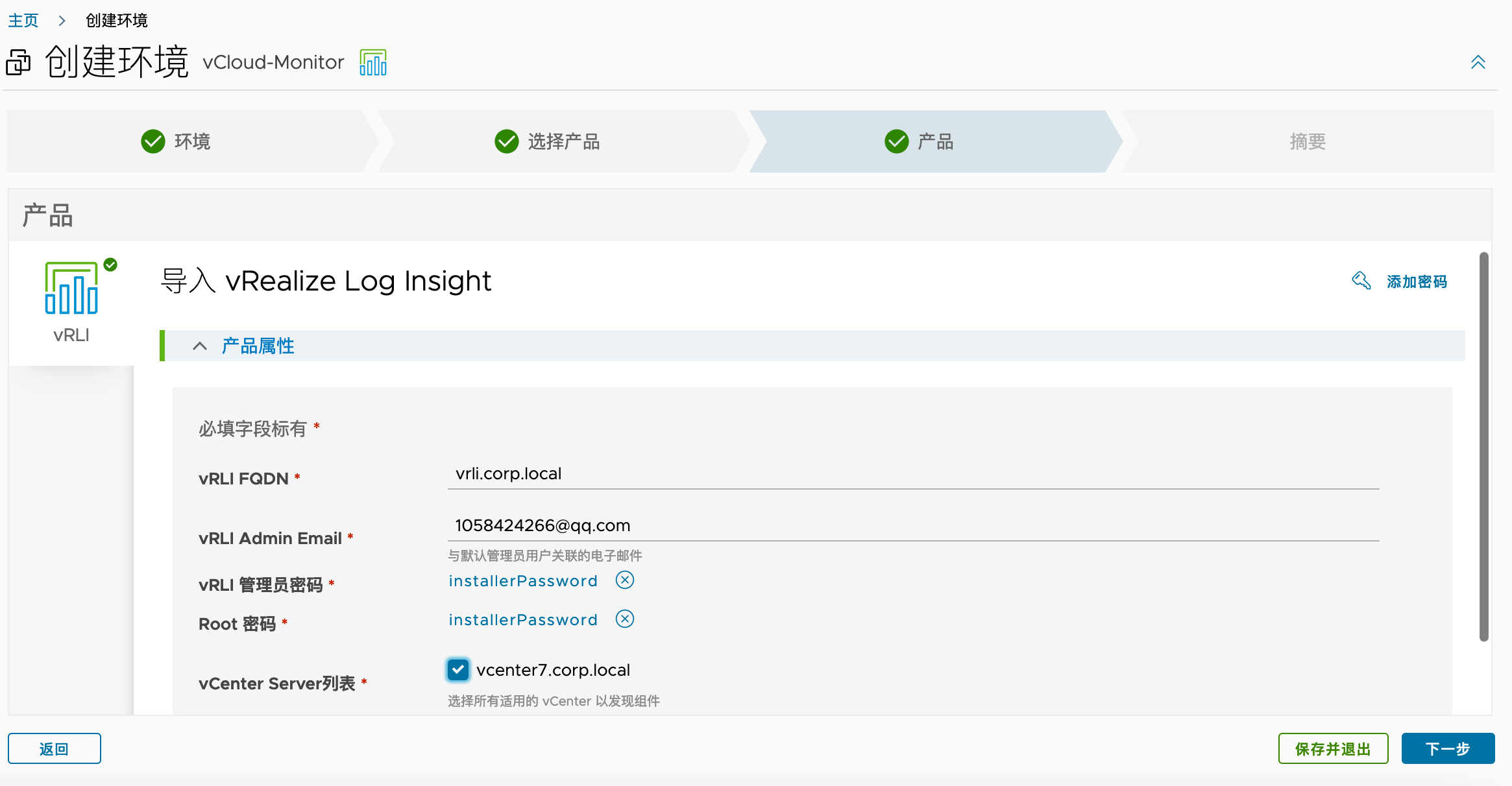The image size is (1512, 786).
Task: Click installerPassword link for Root 密码
Action: tap(523, 620)
